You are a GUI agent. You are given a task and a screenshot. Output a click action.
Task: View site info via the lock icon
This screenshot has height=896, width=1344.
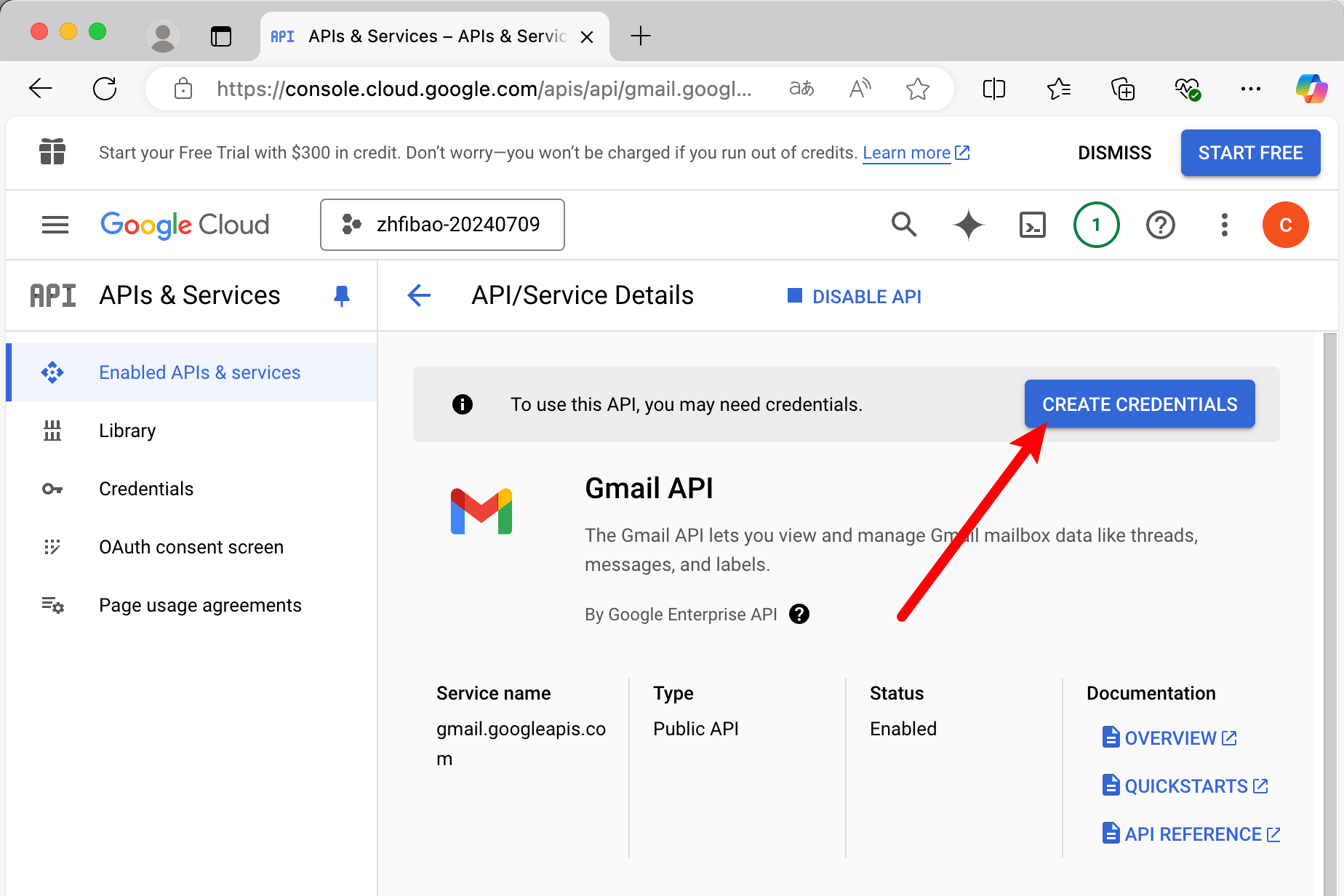click(x=183, y=89)
